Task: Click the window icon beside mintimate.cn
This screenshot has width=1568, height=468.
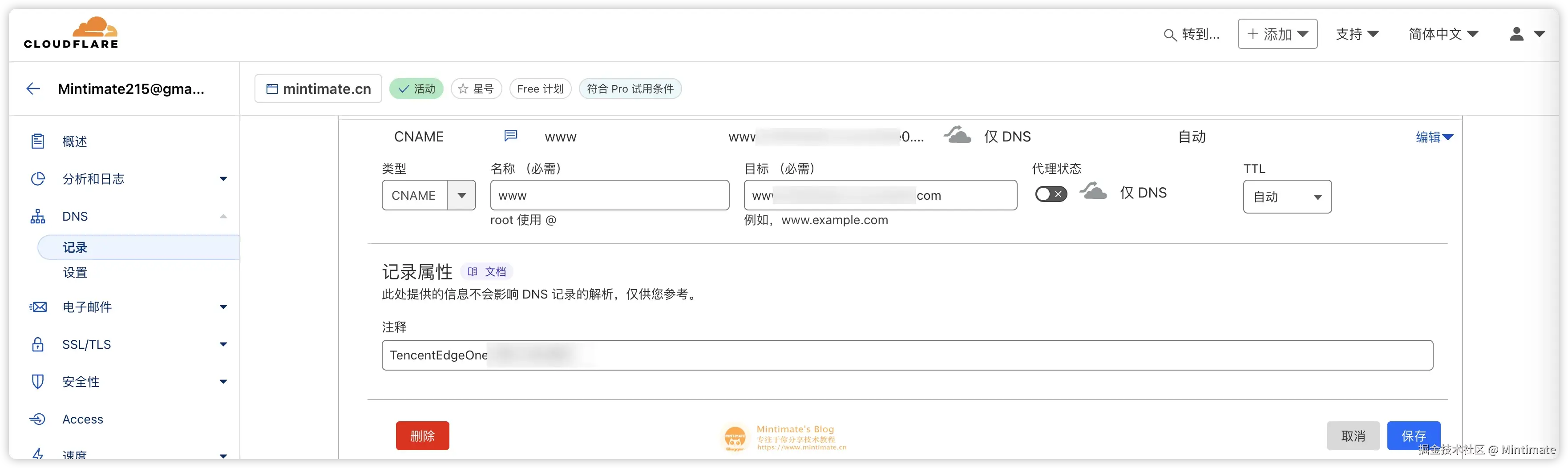Action: click(272, 89)
